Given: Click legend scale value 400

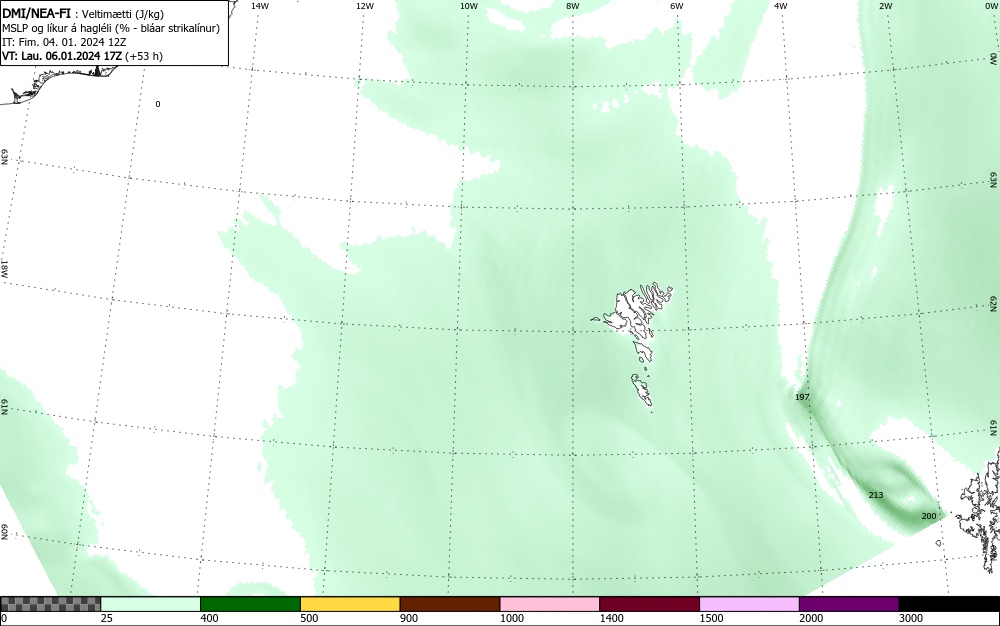Looking at the screenshot, I should 209,618.
